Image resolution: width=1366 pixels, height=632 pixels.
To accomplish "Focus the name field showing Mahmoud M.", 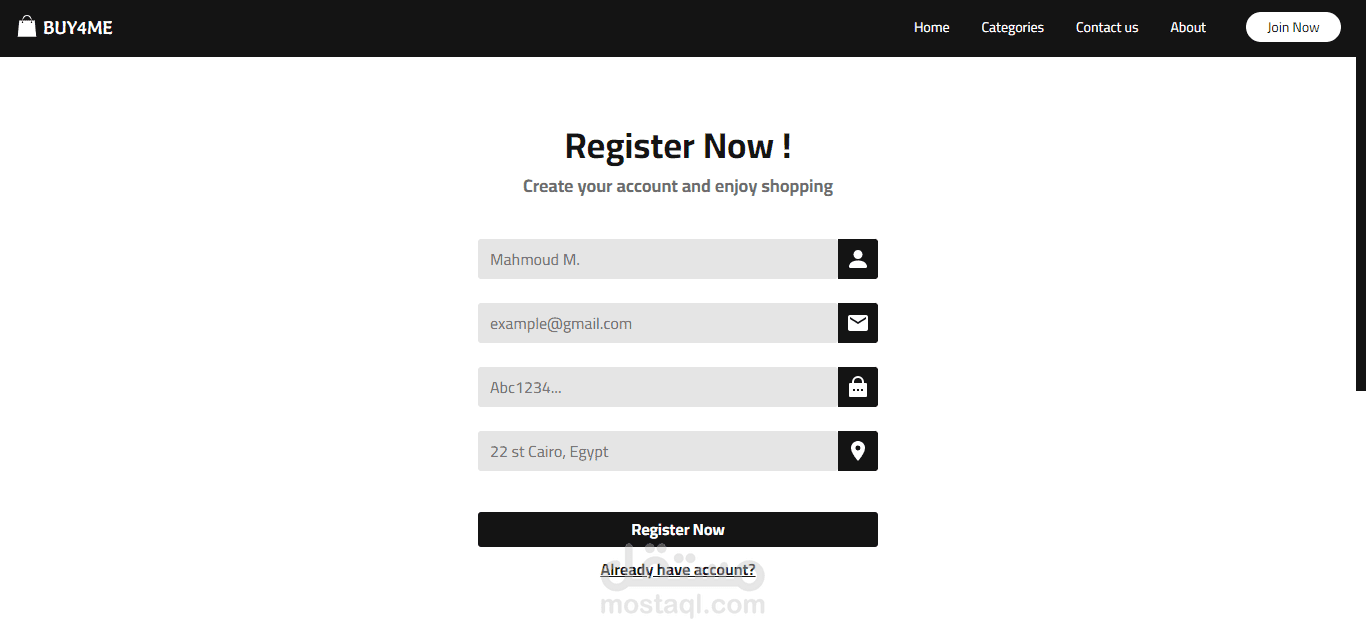I will [657, 259].
